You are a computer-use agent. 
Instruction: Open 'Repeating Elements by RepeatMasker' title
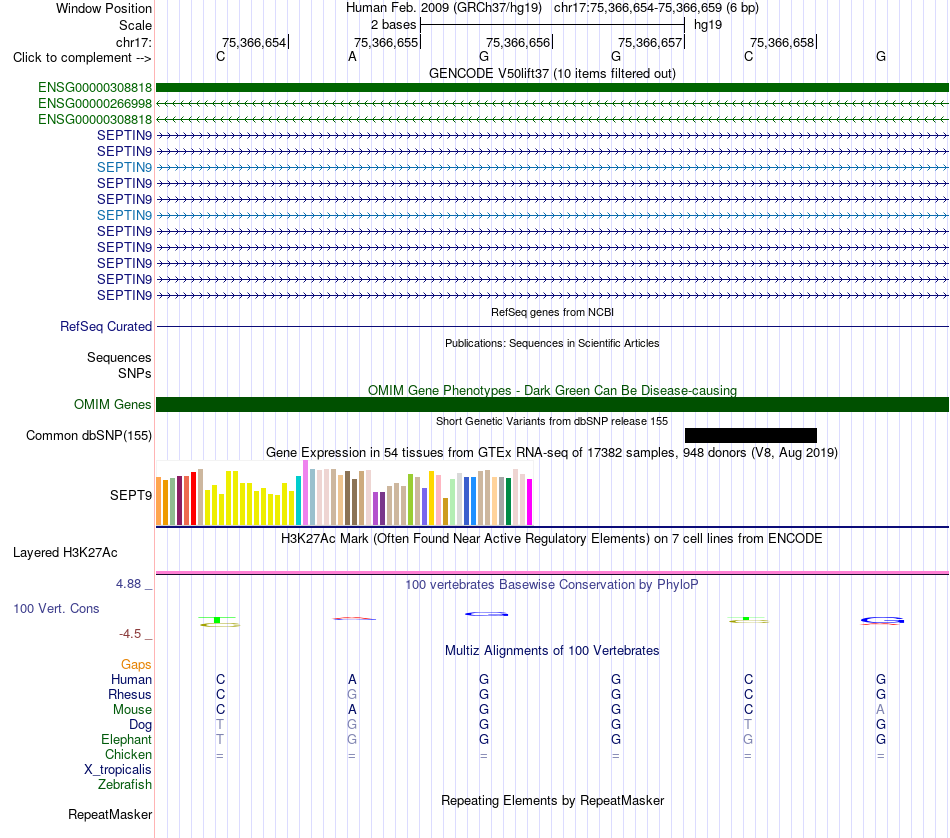[x=552, y=800]
